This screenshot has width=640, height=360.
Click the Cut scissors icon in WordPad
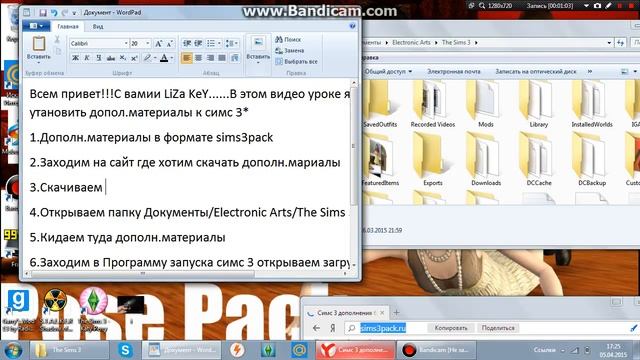(x=57, y=40)
